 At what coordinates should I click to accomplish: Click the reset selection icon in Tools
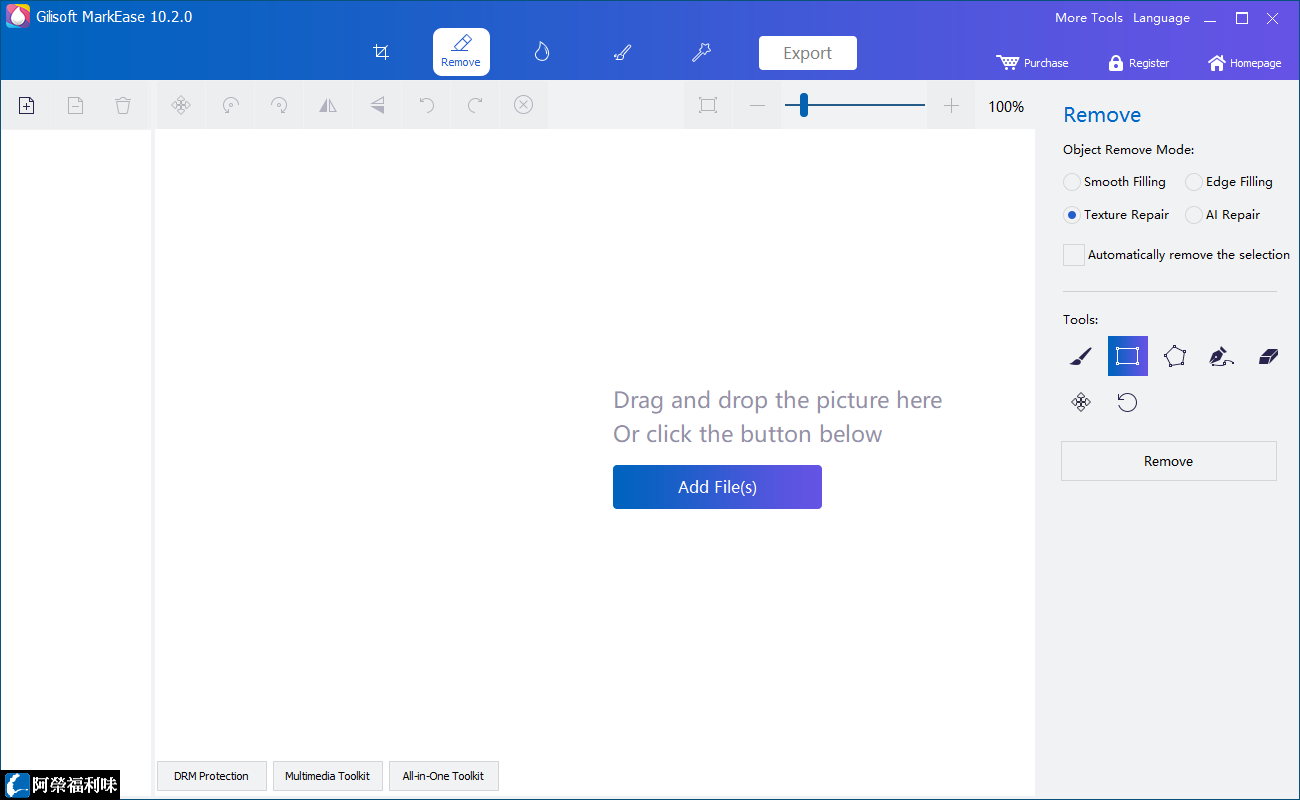1127,402
